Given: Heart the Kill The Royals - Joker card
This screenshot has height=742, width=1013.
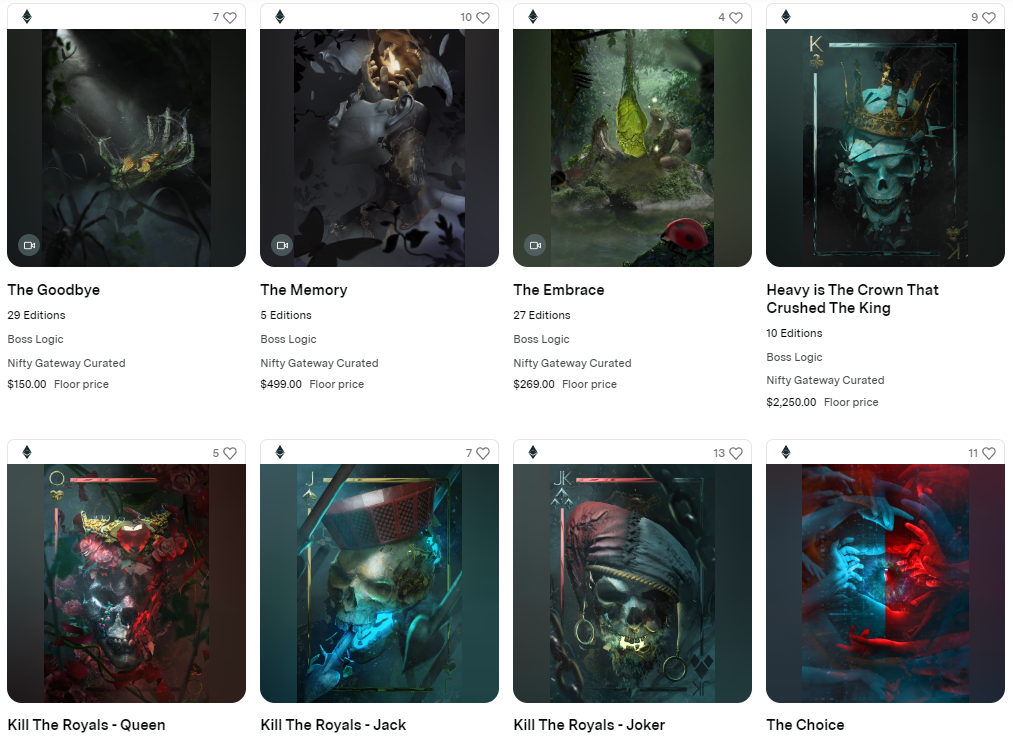Looking at the screenshot, I should pos(735,453).
